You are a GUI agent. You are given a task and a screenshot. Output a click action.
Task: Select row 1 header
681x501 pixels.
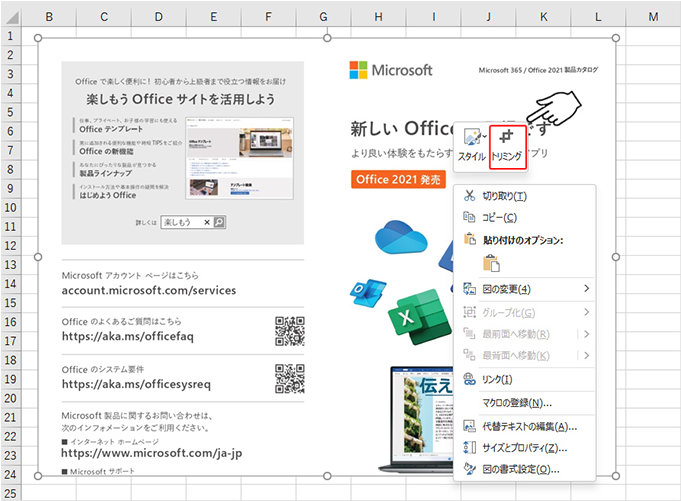[x=10, y=36]
